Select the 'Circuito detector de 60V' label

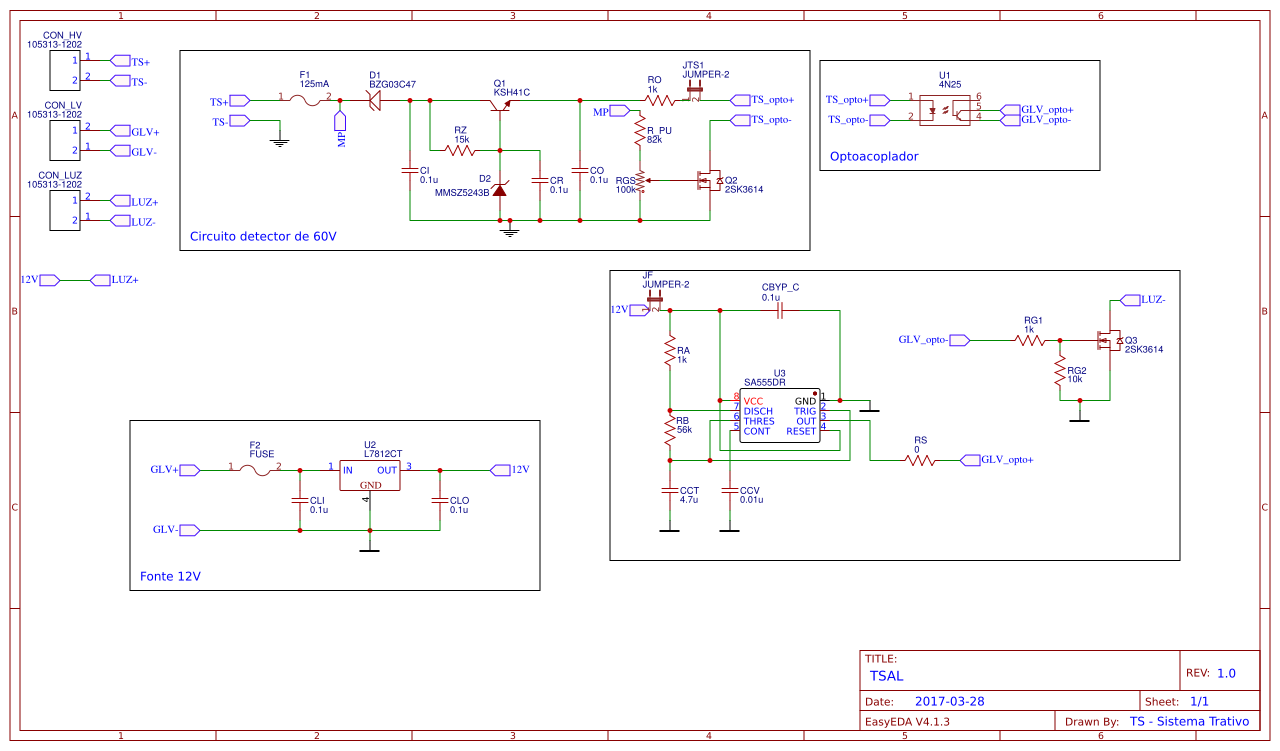[x=263, y=237]
